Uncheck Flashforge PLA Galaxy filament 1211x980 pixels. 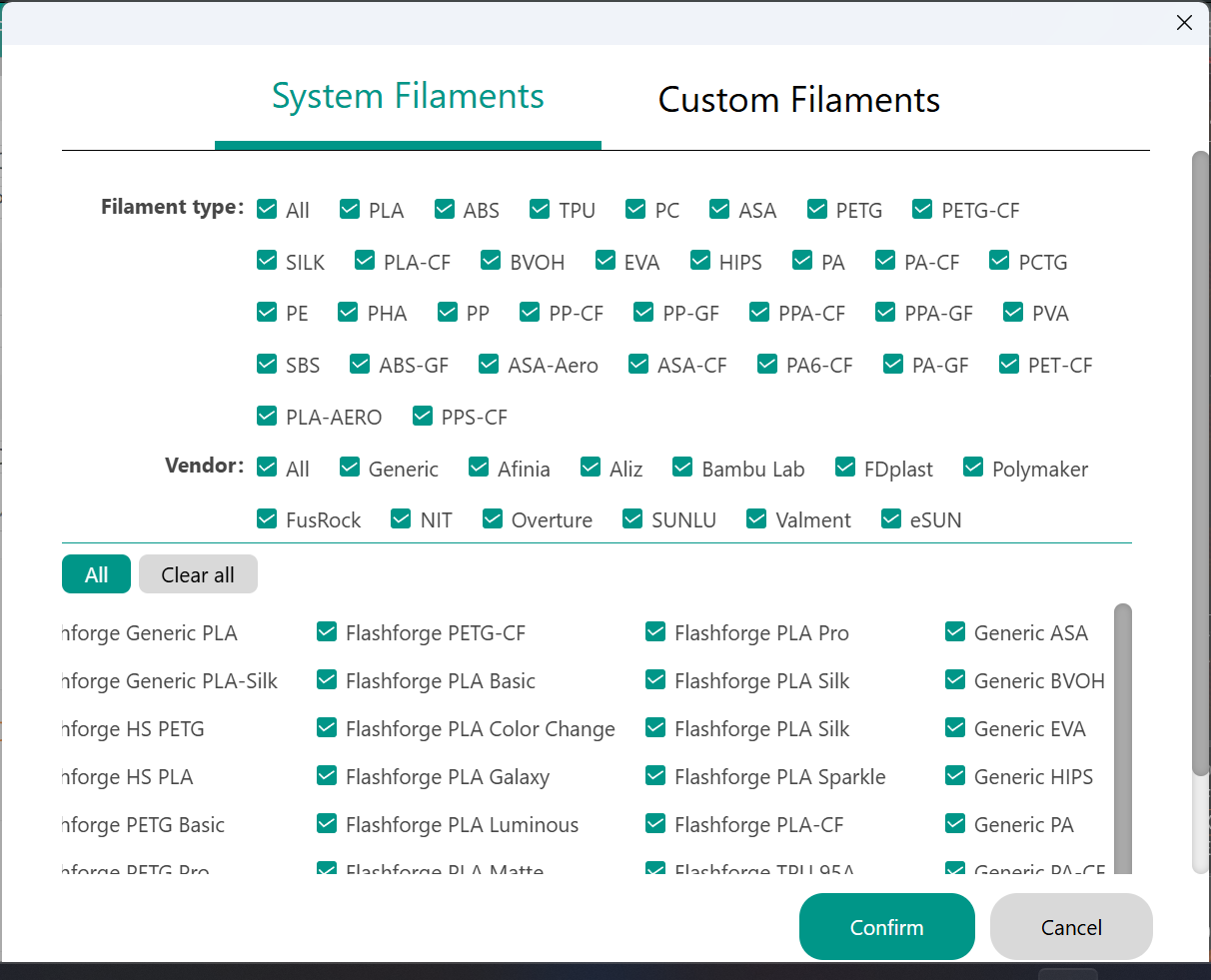(x=327, y=775)
